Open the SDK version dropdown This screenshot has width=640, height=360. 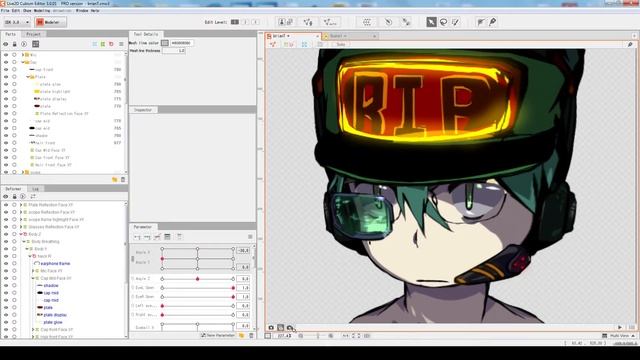point(17,22)
